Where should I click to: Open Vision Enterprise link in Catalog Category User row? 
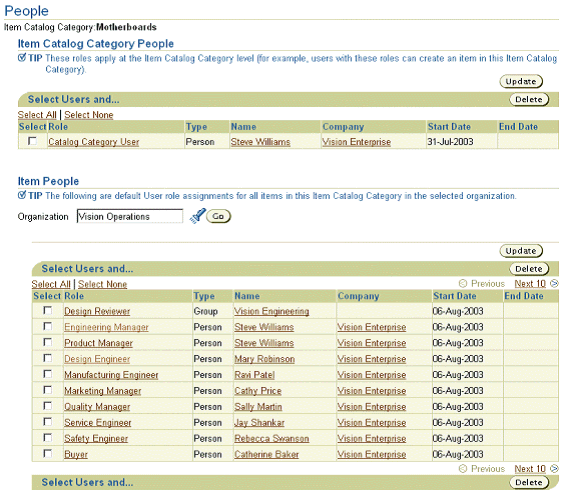(356, 142)
